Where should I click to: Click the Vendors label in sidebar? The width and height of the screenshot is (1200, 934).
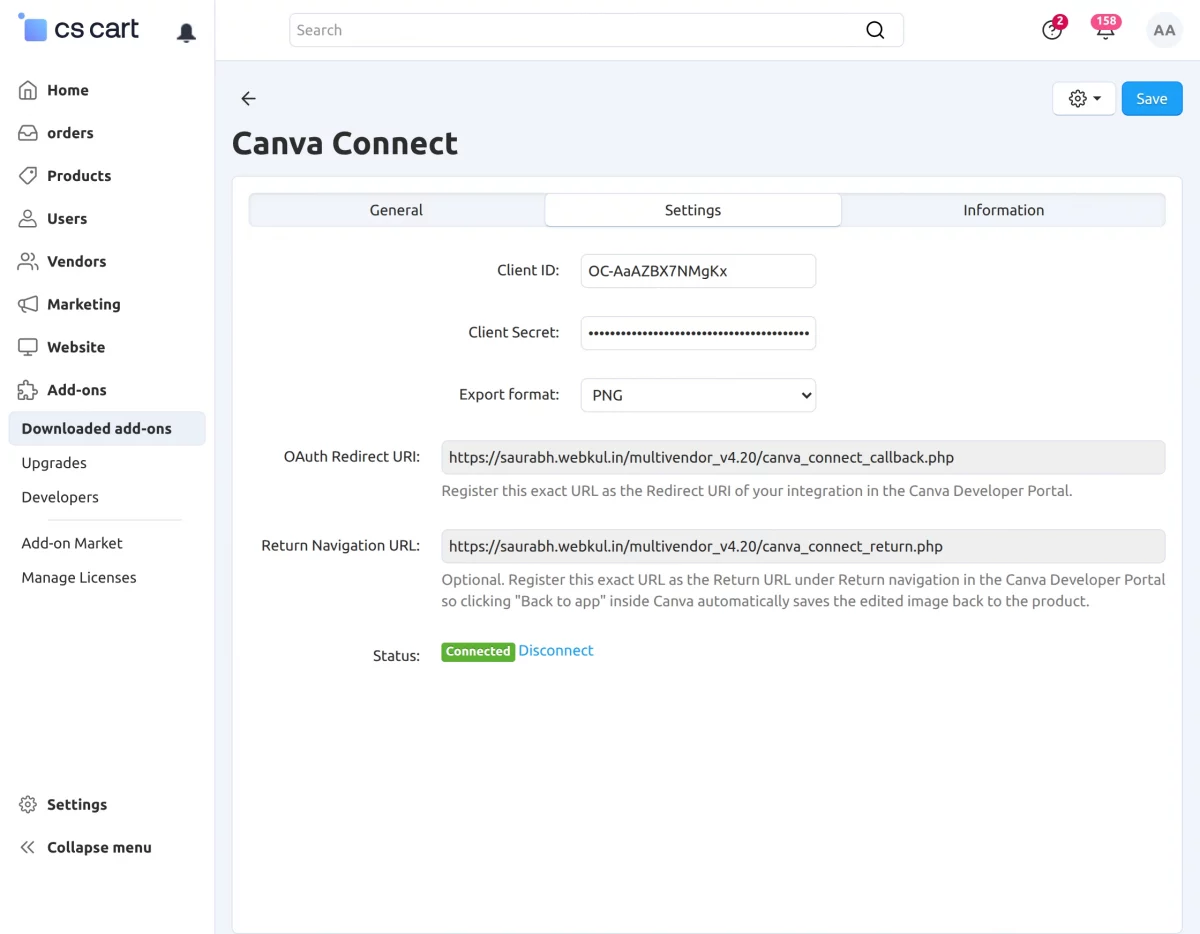(76, 262)
